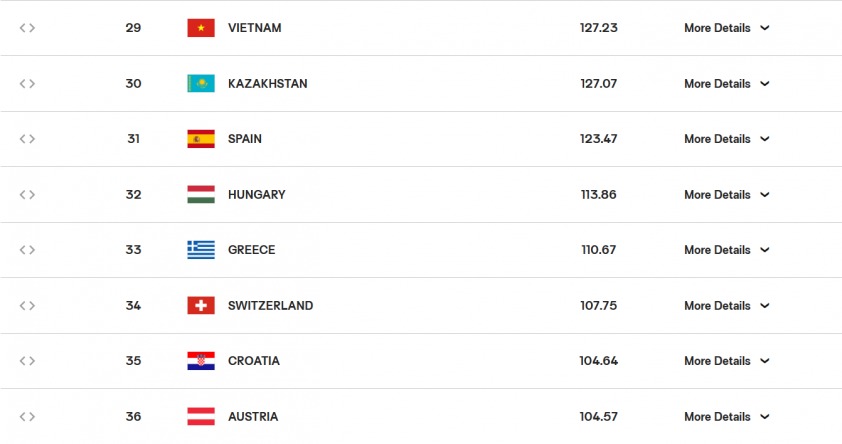Open More Details for Hungary
This screenshot has height=444, width=842.
726,195
